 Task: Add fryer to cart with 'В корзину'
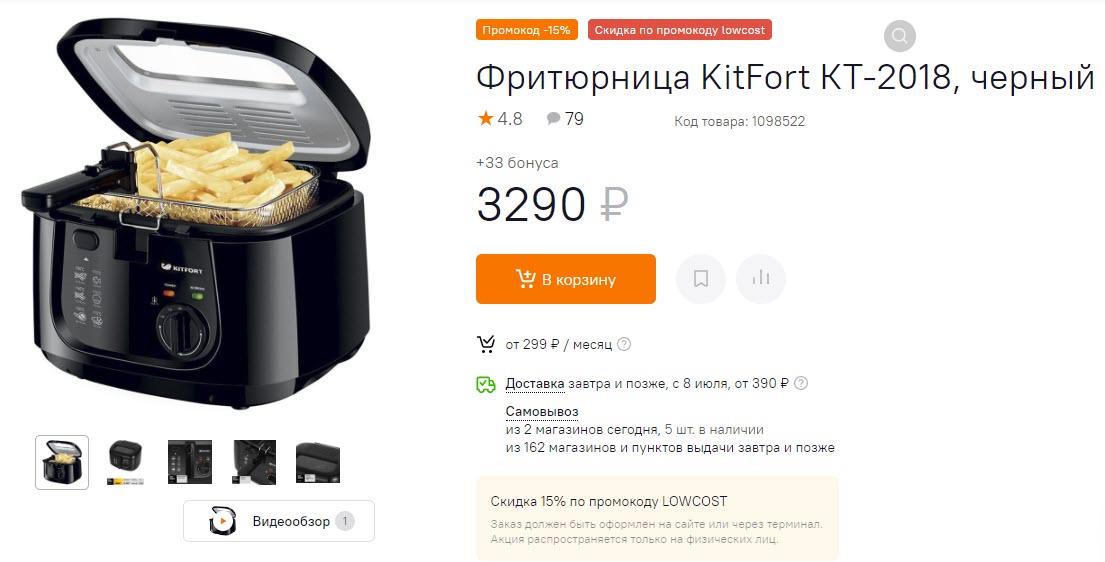point(566,279)
